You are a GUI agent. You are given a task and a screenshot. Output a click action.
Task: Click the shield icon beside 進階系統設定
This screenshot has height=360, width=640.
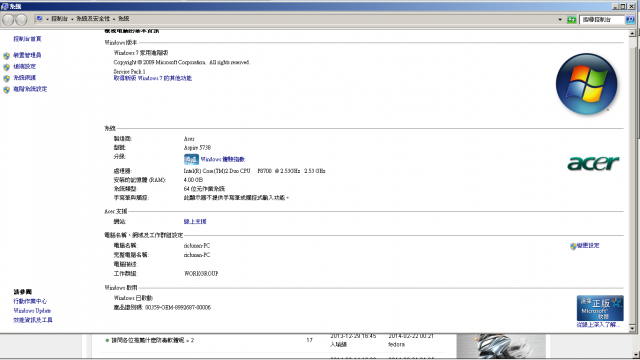[7, 90]
